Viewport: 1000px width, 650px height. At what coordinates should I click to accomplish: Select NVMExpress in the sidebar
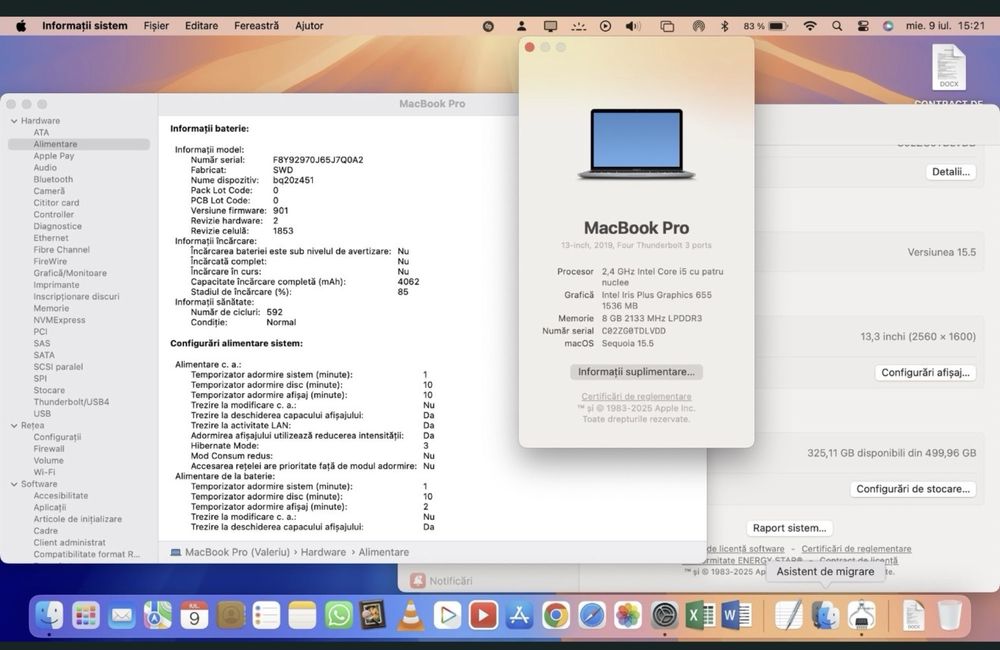click(x=59, y=320)
